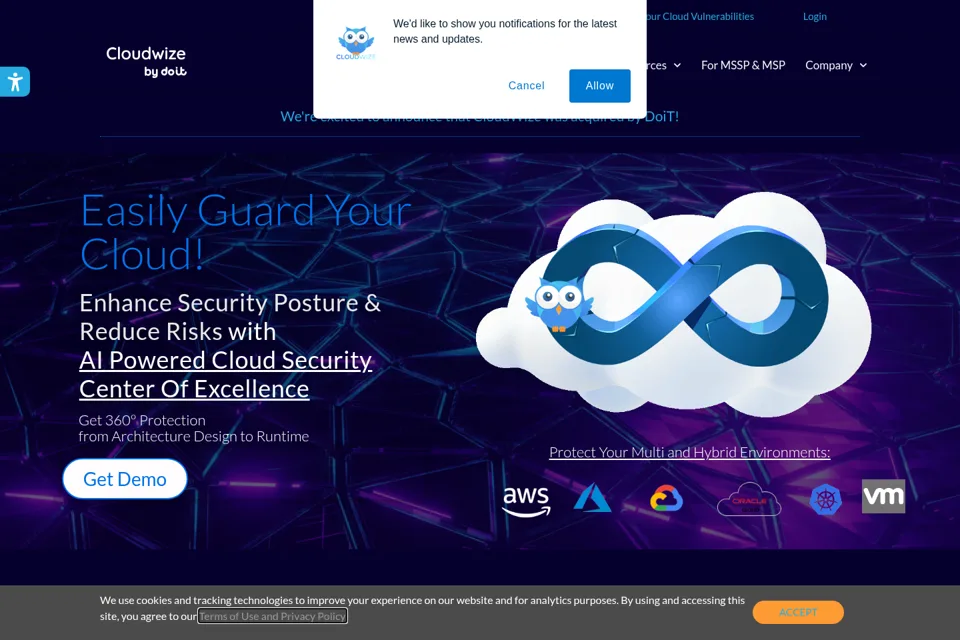
Task: Select the VMware vm logo
Action: (x=883, y=496)
